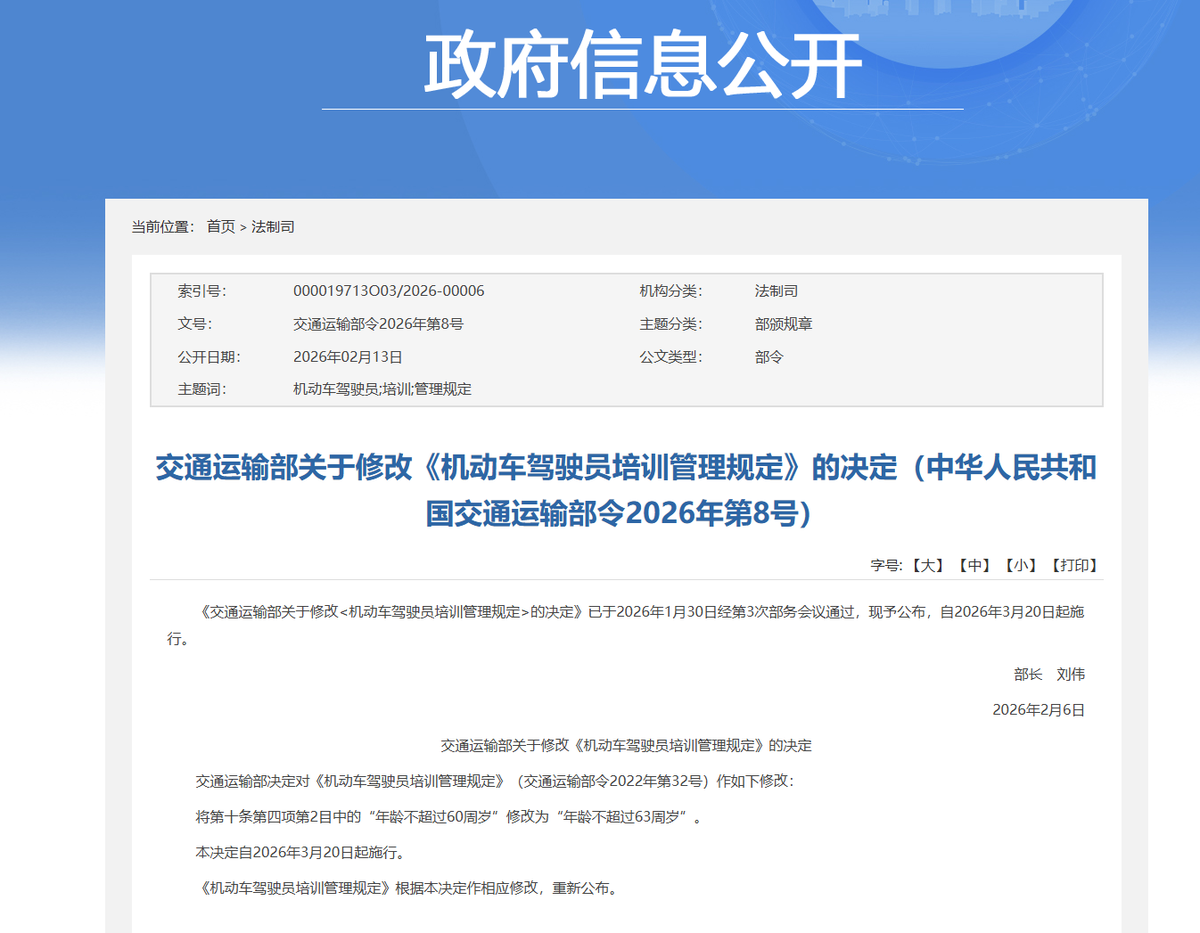The image size is (1200, 933).
Task: Set font size to 大
Action: pyautogui.click(x=928, y=565)
